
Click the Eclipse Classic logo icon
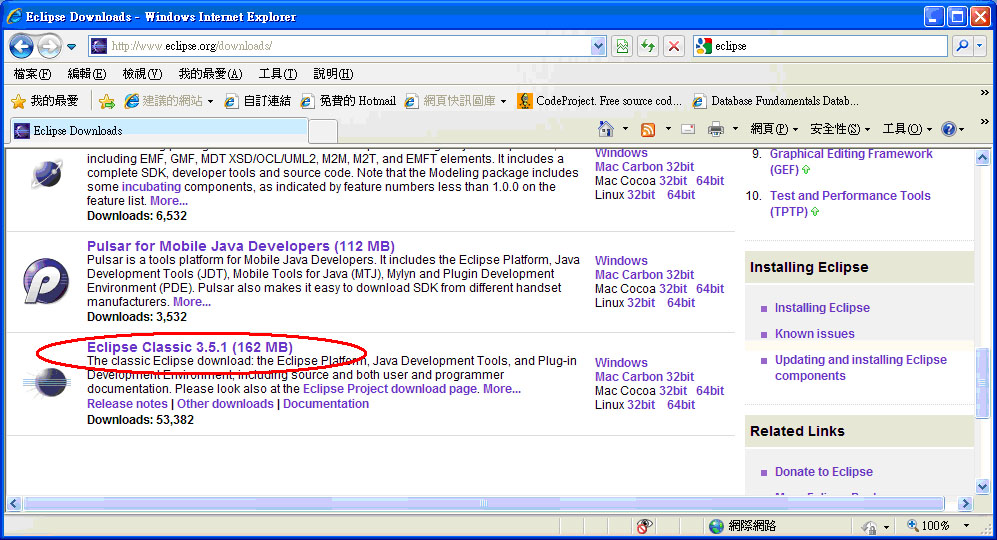pyautogui.click(x=47, y=383)
